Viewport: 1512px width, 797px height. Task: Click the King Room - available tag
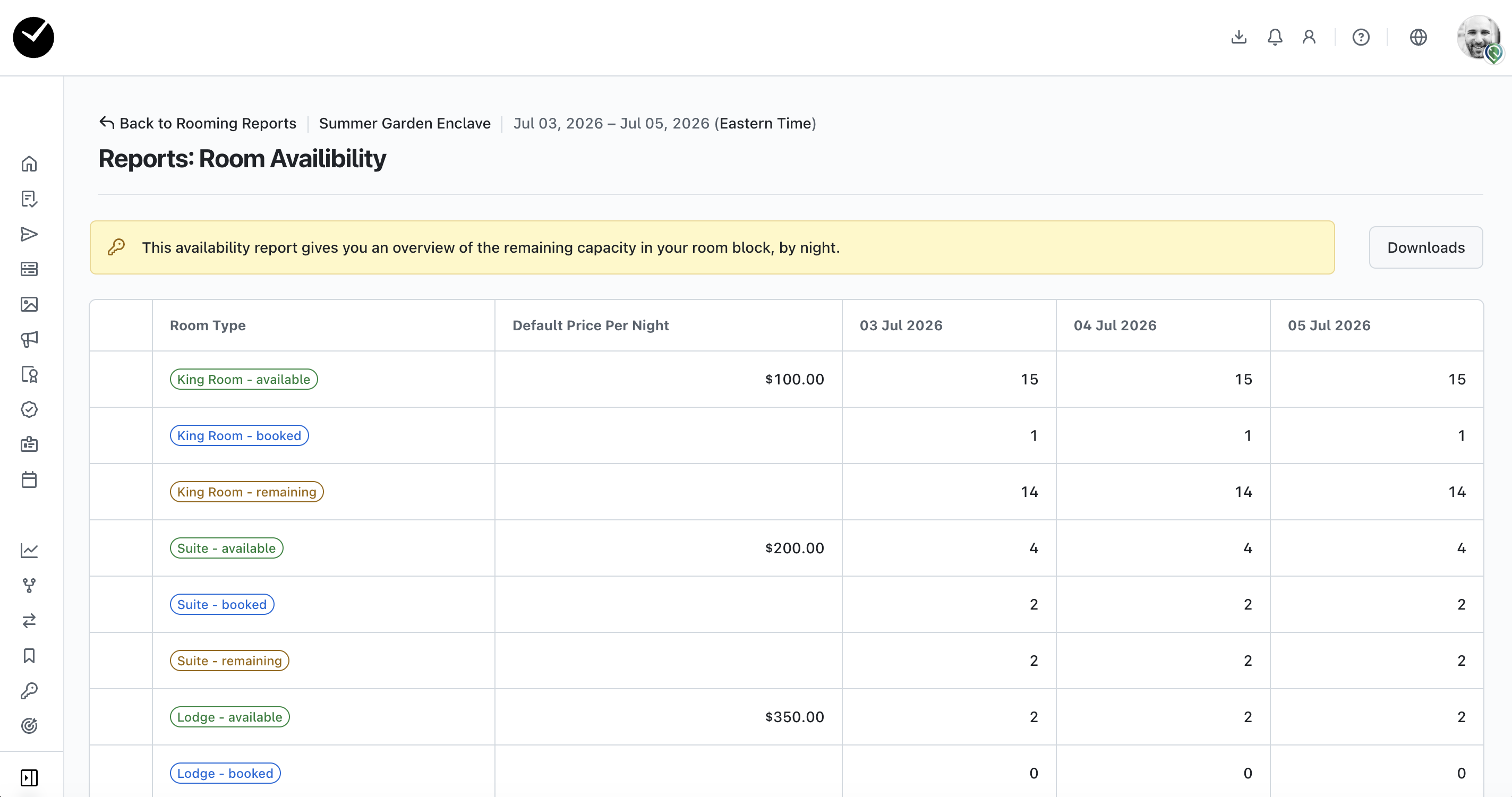[x=244, y=379]
